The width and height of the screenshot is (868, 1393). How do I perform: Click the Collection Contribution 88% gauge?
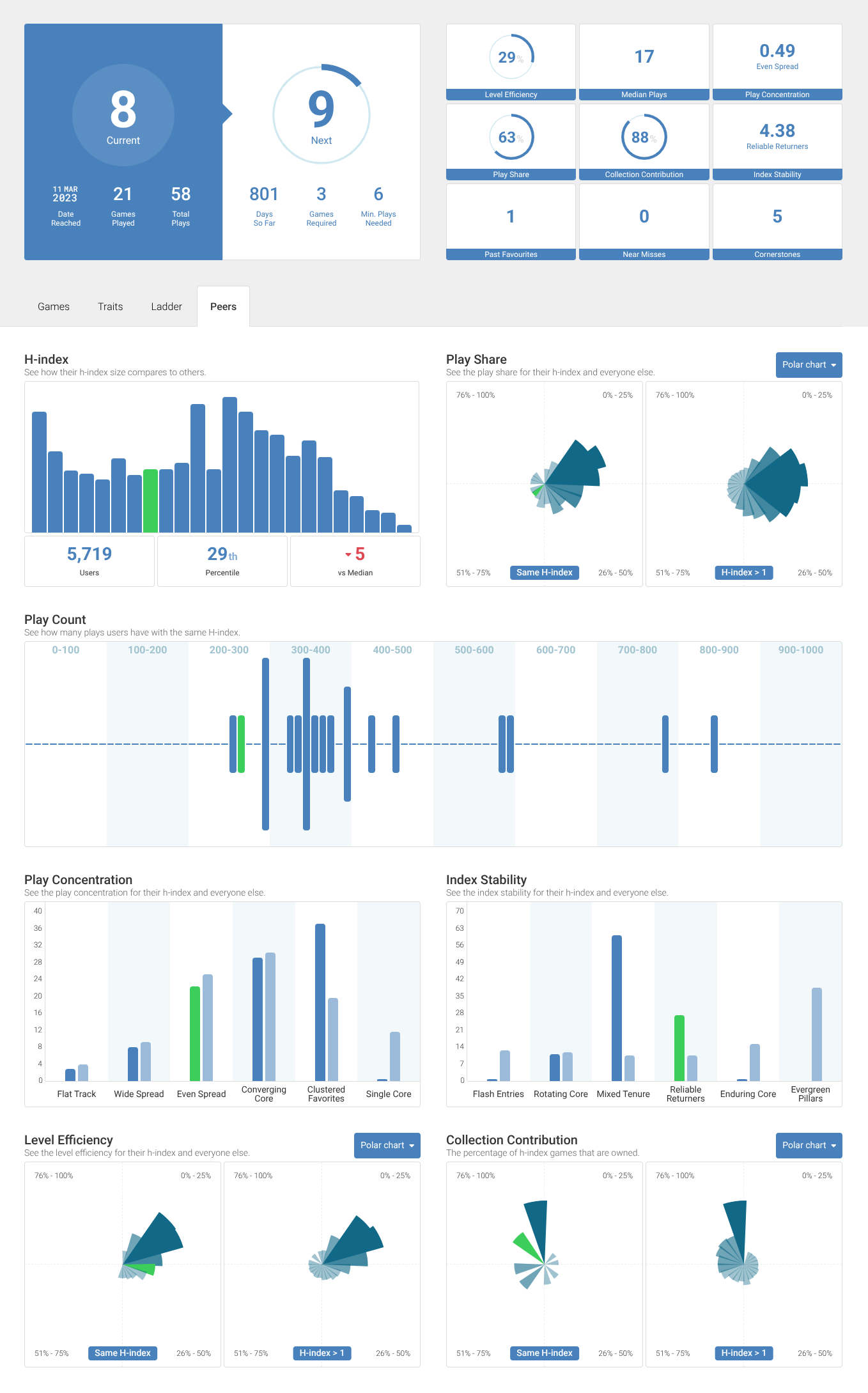pyautogui.click(x=644, y=137)
